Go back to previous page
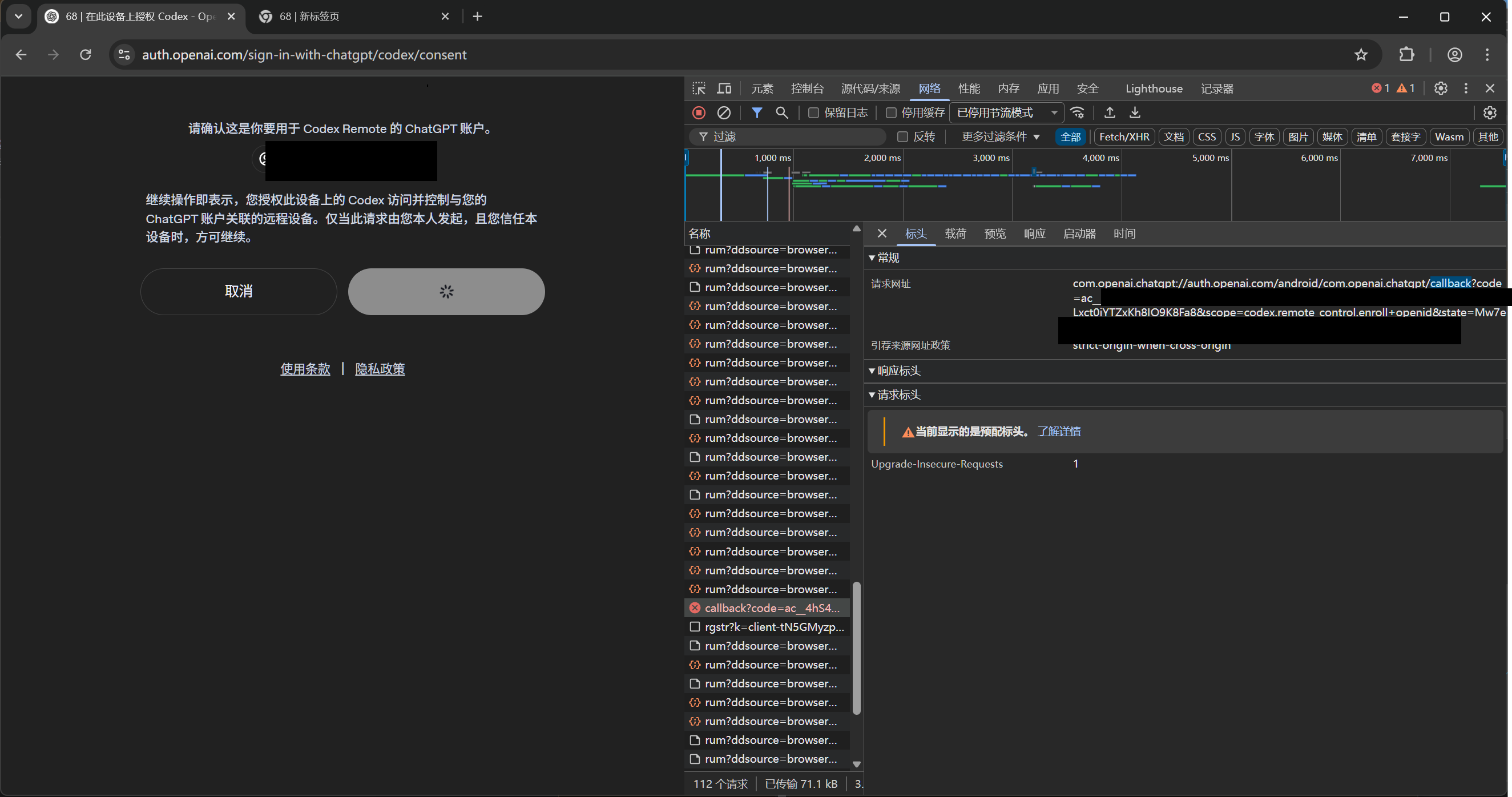The height and width of the screenshot is (797, 1512). (21, 55)
